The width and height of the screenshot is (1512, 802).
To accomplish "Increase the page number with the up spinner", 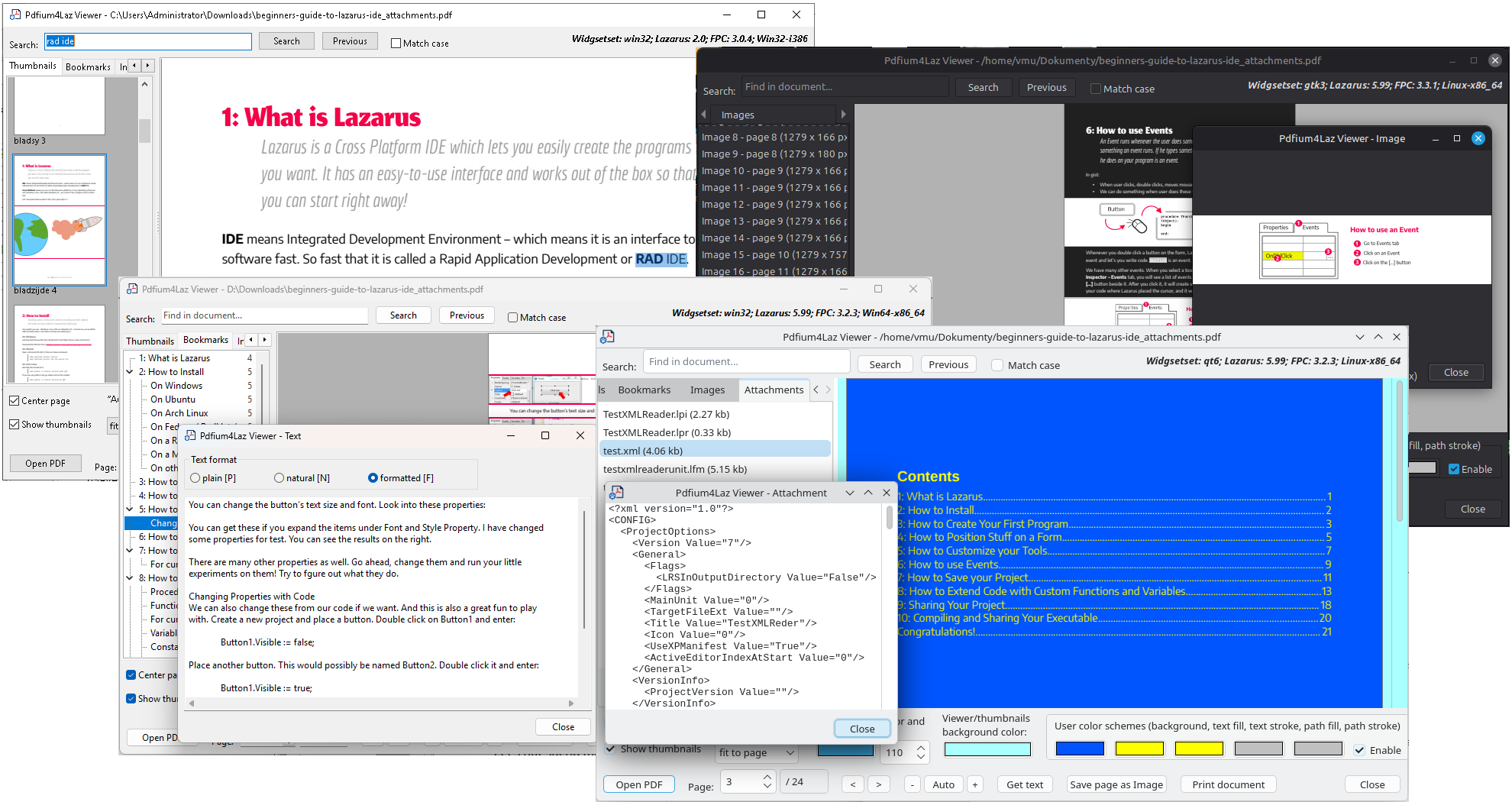I will tap(767, 778).
